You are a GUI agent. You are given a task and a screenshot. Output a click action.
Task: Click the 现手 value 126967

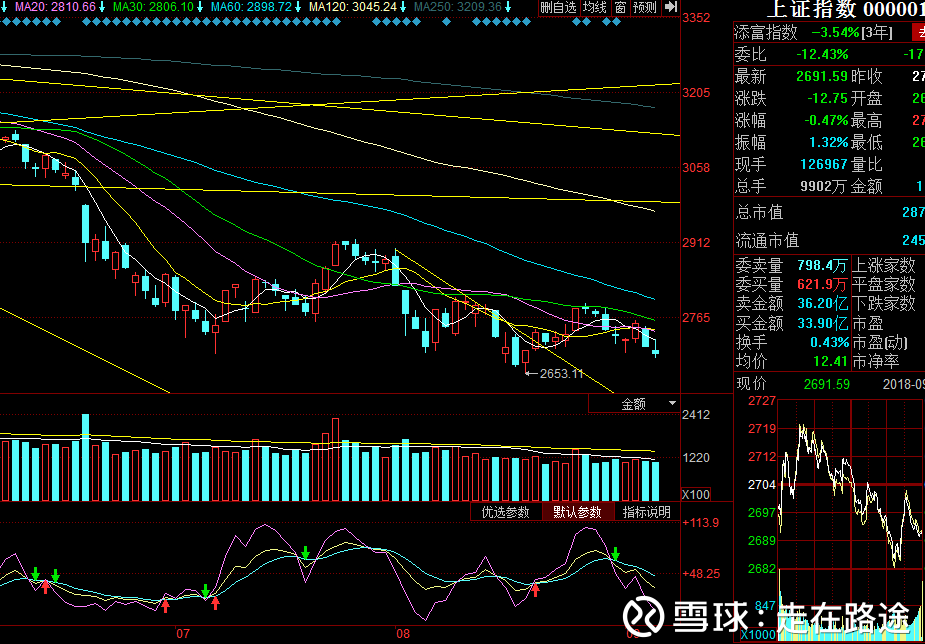(824, 165)
